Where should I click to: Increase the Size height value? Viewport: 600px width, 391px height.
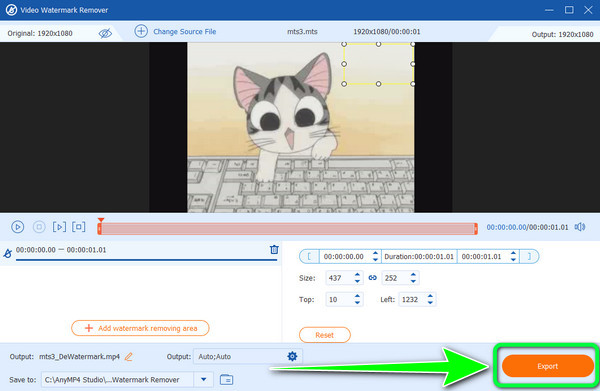pos(413,275)
